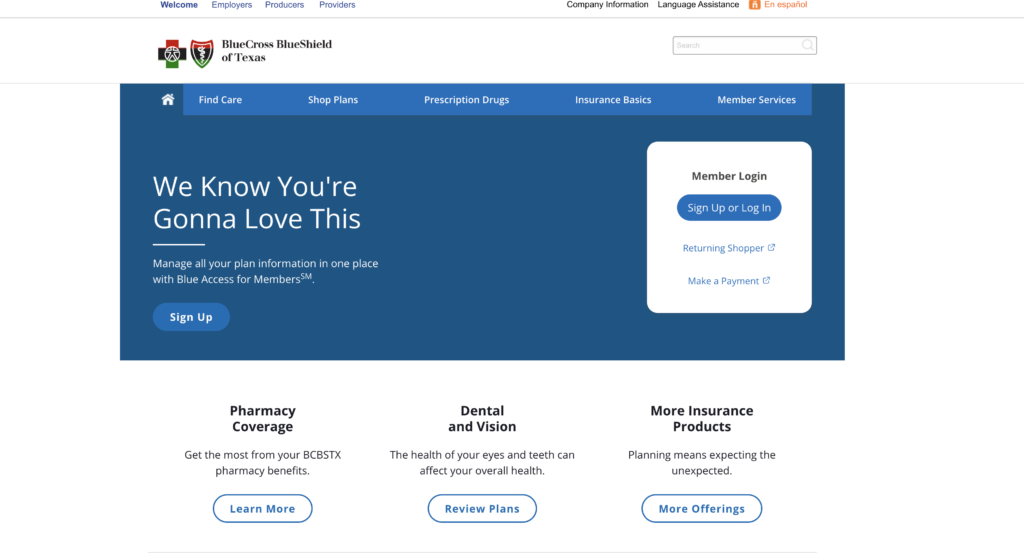Click the external link icon next to Make a Payment
1024x560 pixels.
pyautogui.click(x=767, y=281)
